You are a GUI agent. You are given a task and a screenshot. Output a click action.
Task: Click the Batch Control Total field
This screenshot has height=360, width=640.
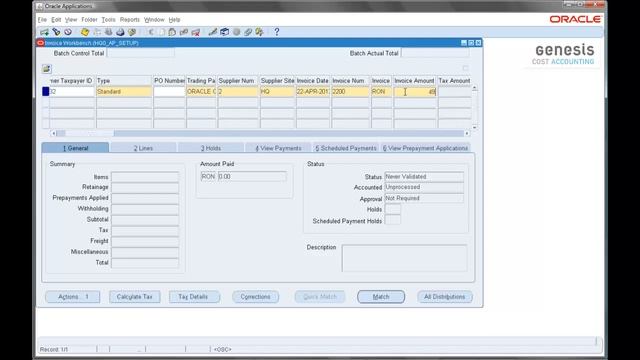tap(140, 53)
